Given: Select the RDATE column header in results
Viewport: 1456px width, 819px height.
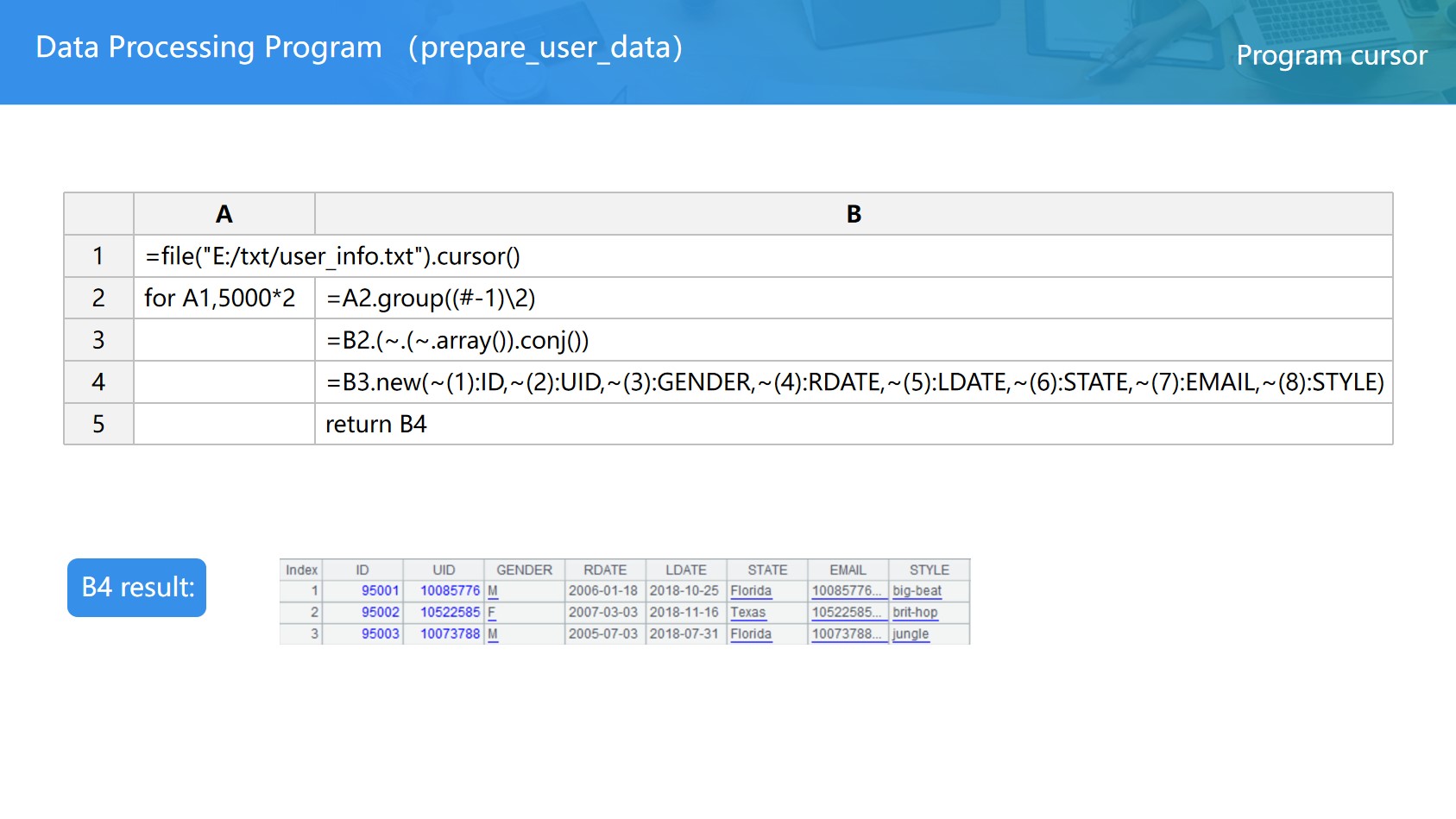Looking at the screenshot, I should point(604,570).
